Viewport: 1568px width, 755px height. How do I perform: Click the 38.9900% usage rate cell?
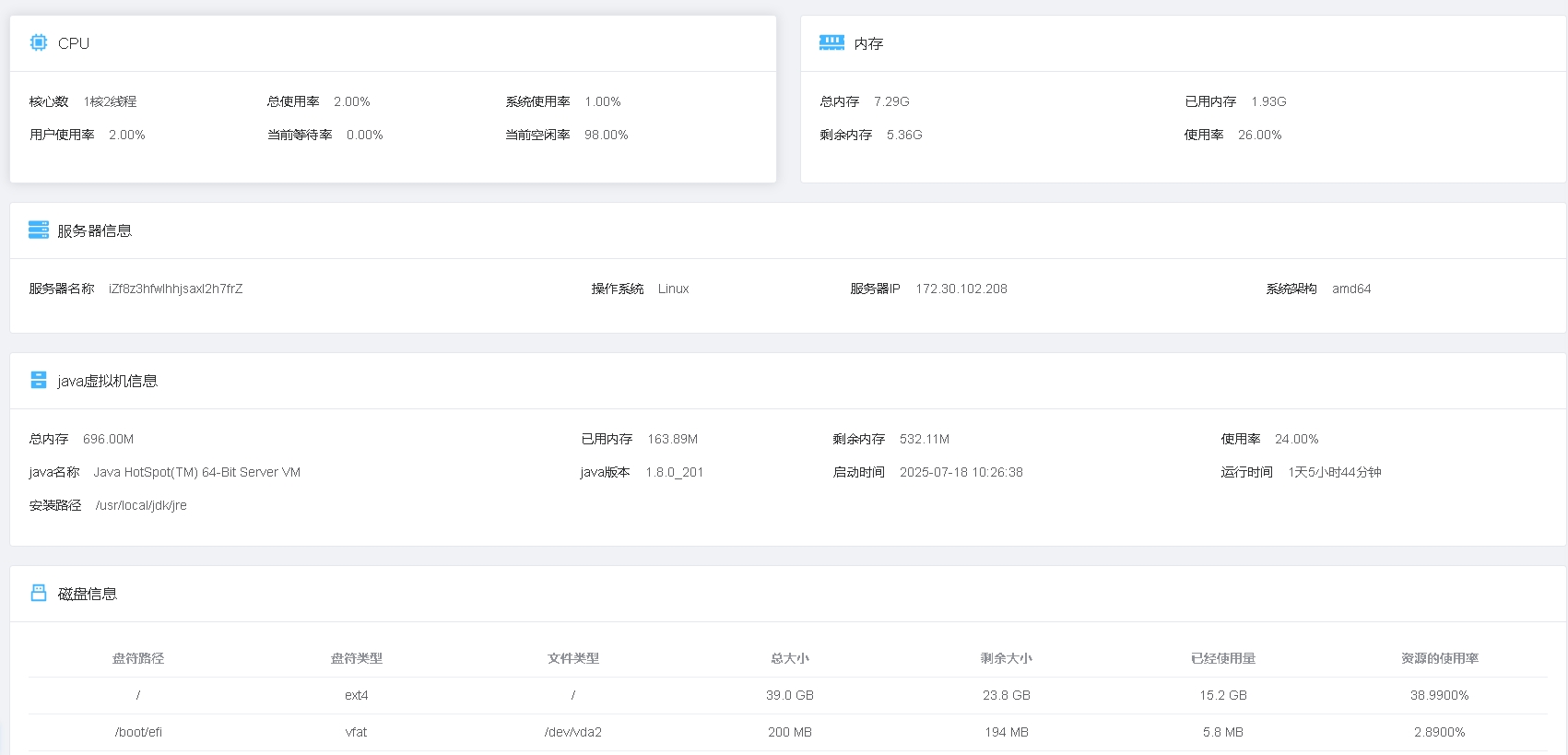point(1439,695)
